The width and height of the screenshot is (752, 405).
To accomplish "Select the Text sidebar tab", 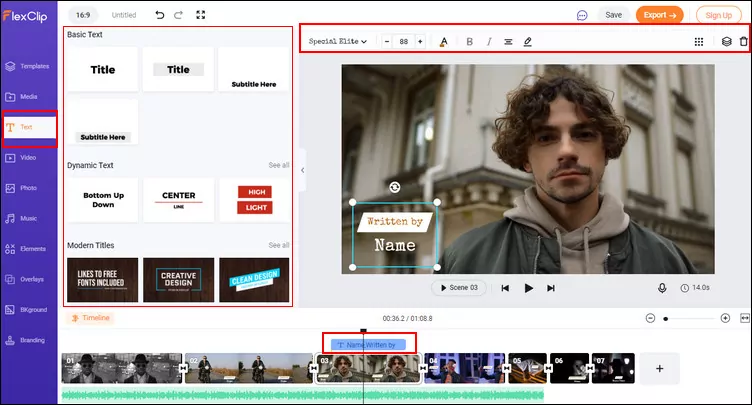I will click(x=29, y=128).
